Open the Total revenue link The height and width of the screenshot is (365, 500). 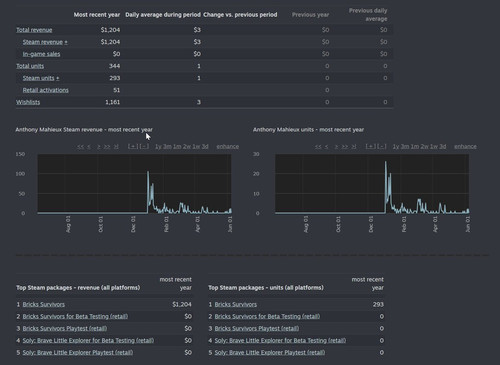(34, 30)
